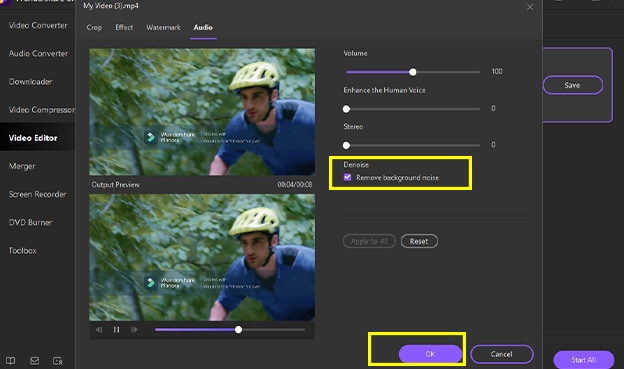Click Start All in the main window

coord(583,360)
